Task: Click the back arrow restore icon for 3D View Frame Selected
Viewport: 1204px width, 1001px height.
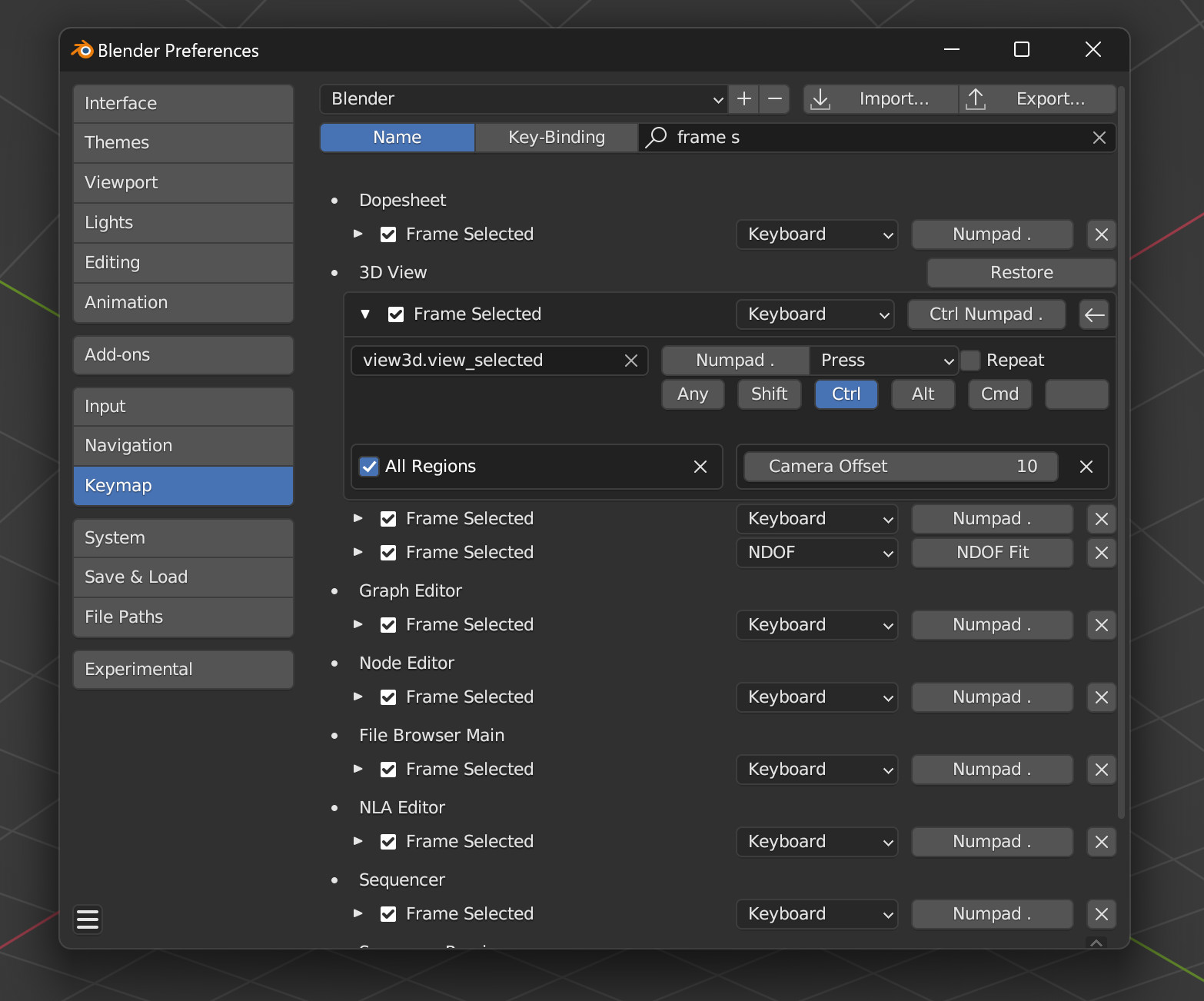Action: pos(1094,314)
